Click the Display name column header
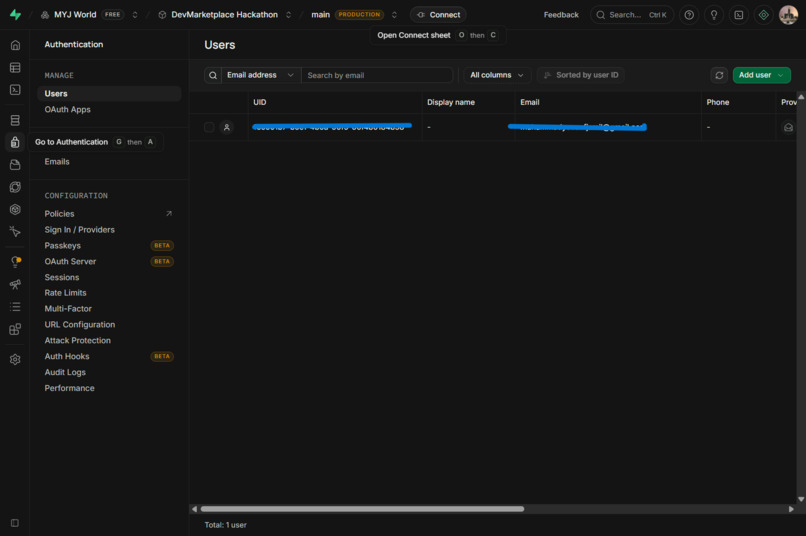 tap(468, 102)
